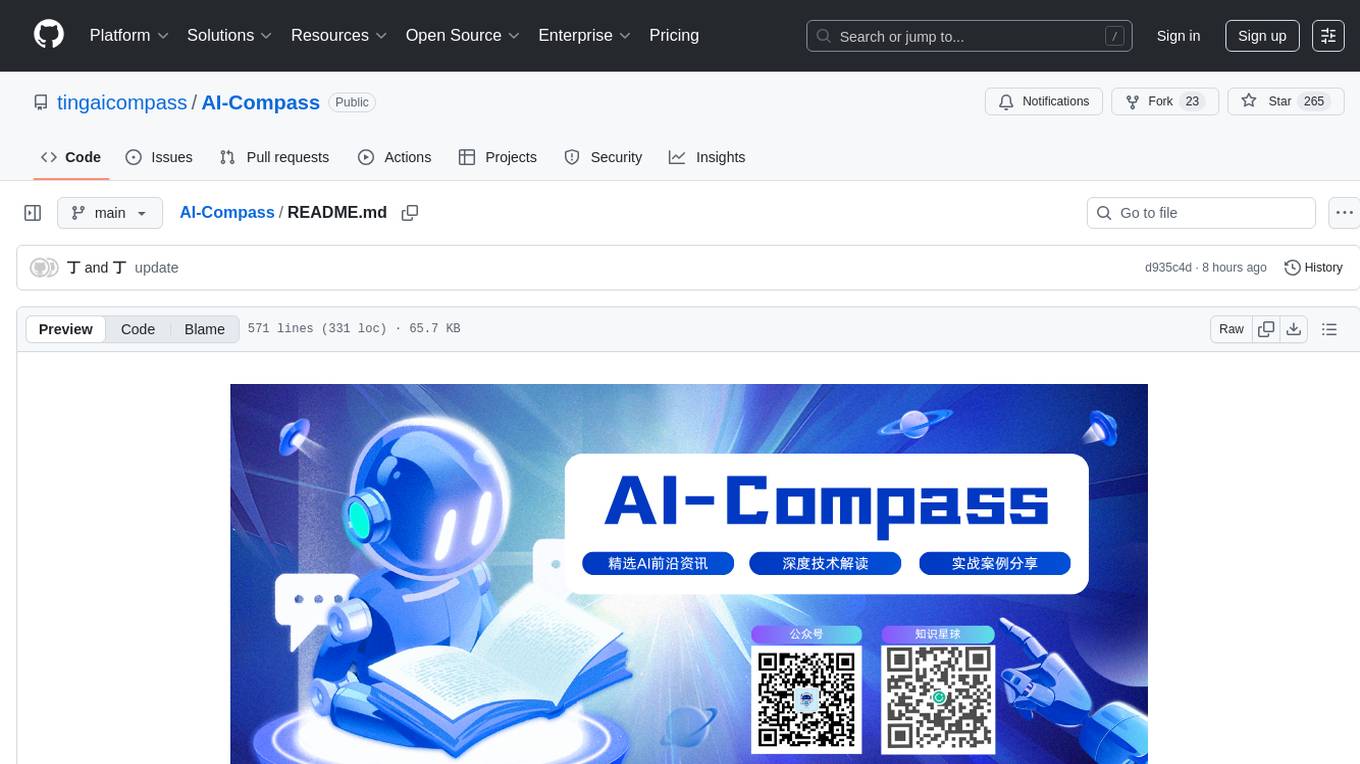Viewport: 1360px width, 764px height.
Task: Switch to the Issues tab
Action: pos(159,157)
